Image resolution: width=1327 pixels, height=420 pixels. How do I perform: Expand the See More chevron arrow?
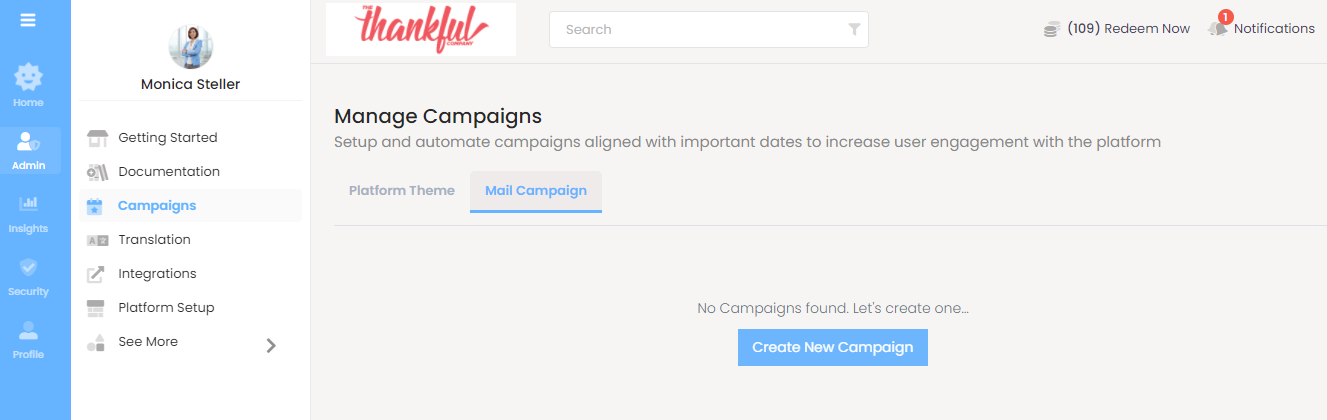pyautogui.click(x=271, y=345)
